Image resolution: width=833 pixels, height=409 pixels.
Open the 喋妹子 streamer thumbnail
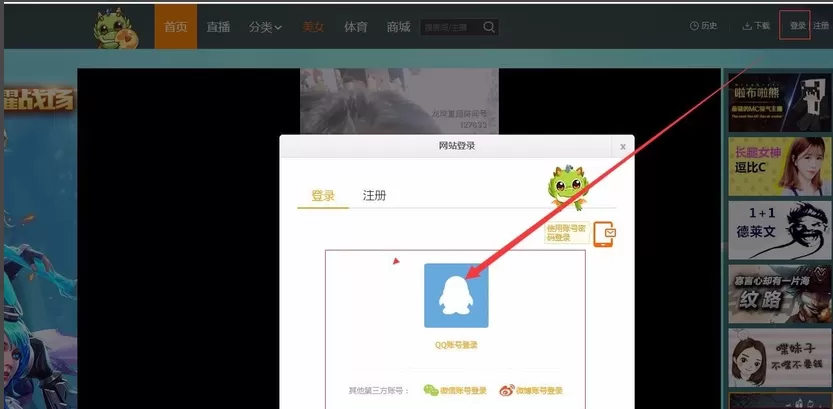pyautogui.click(x=779, y=357)
